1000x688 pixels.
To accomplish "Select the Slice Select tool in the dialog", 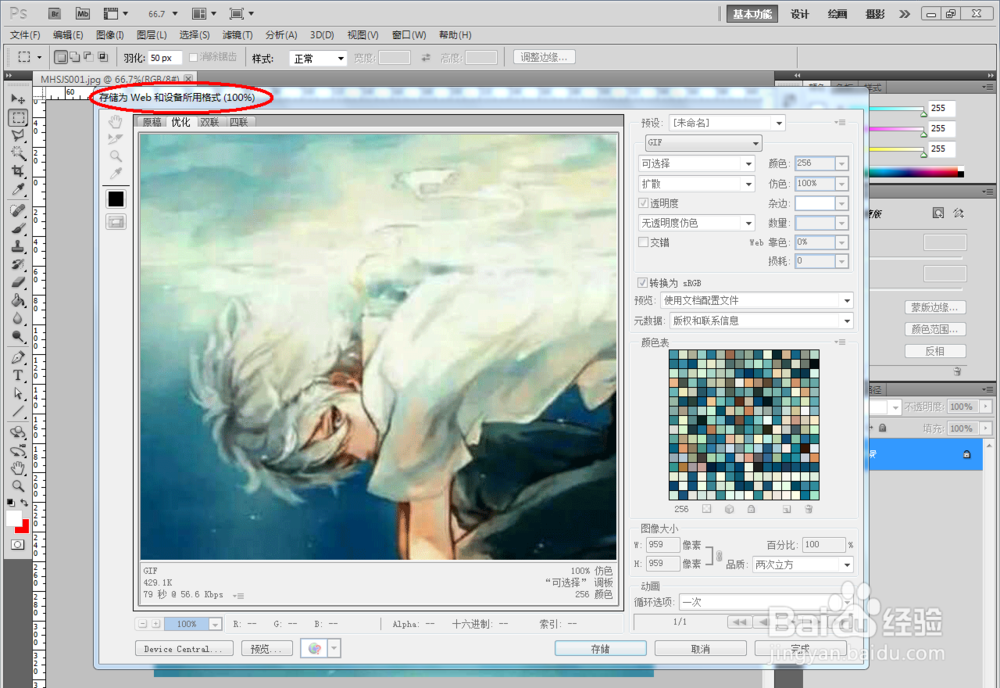I will pyautogui.click(x=115, y=138).
